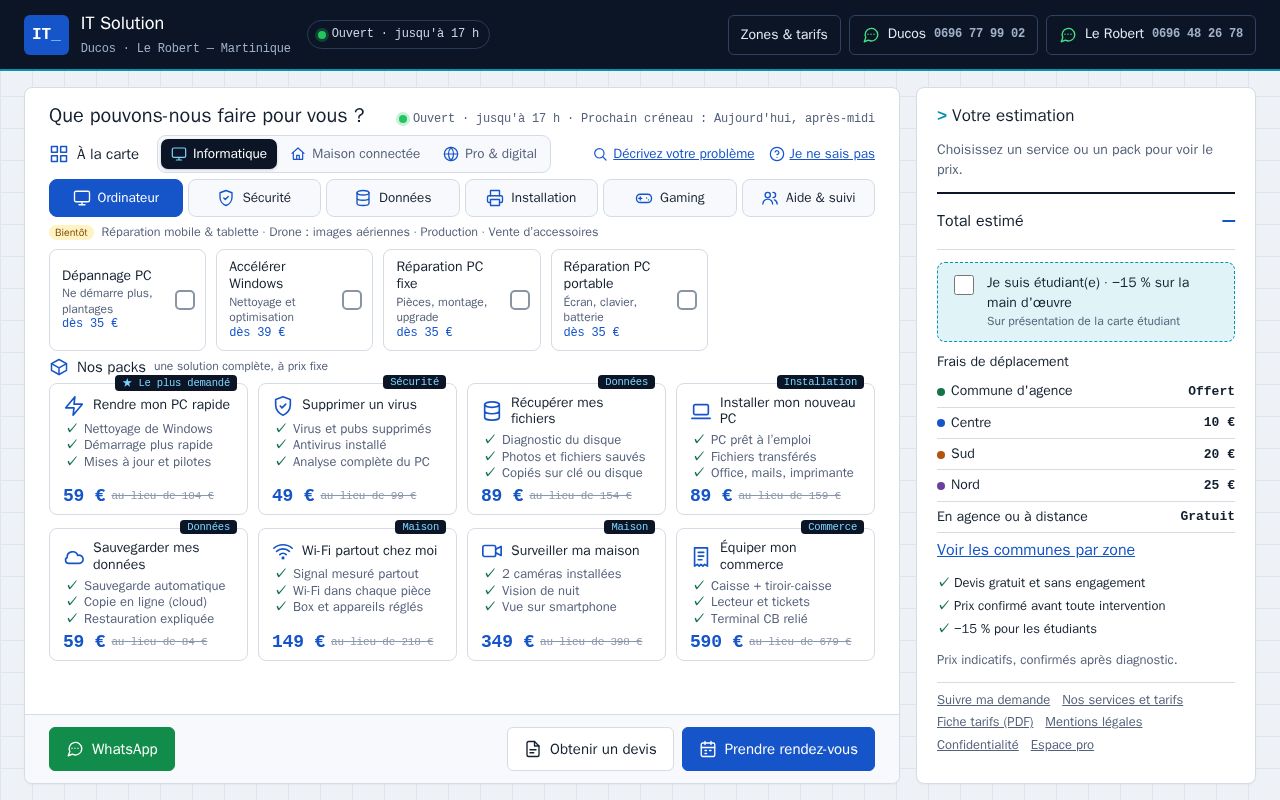Open Voir les communes par zone link
Viewport: 1280px width, 800px height.
1036,550
